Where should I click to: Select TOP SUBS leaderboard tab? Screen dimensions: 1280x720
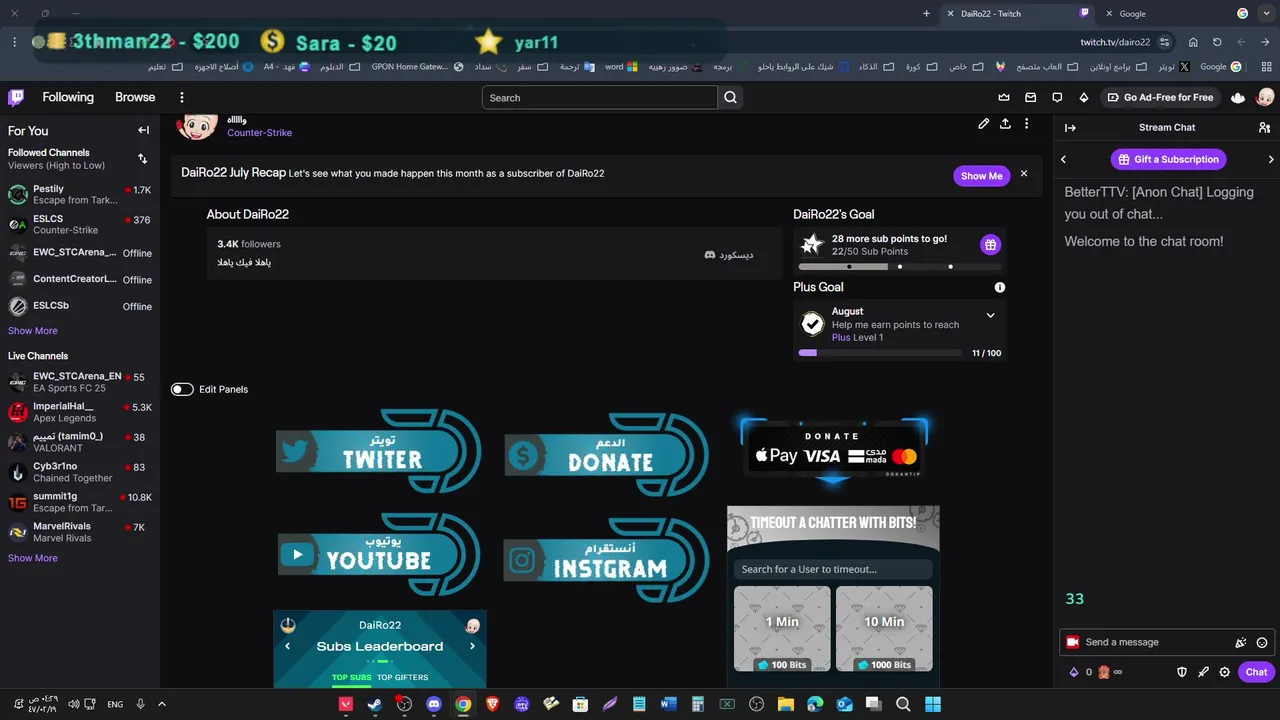tap(351, 678)
